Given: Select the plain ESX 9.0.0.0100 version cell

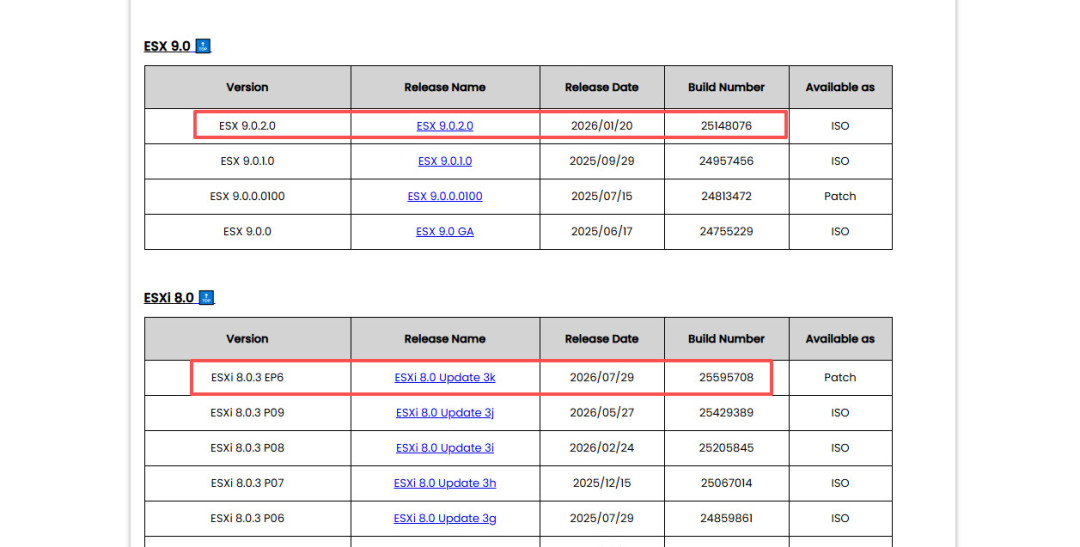Looking at the screenshot, I should pyautogui.click(x=247, y=196).
